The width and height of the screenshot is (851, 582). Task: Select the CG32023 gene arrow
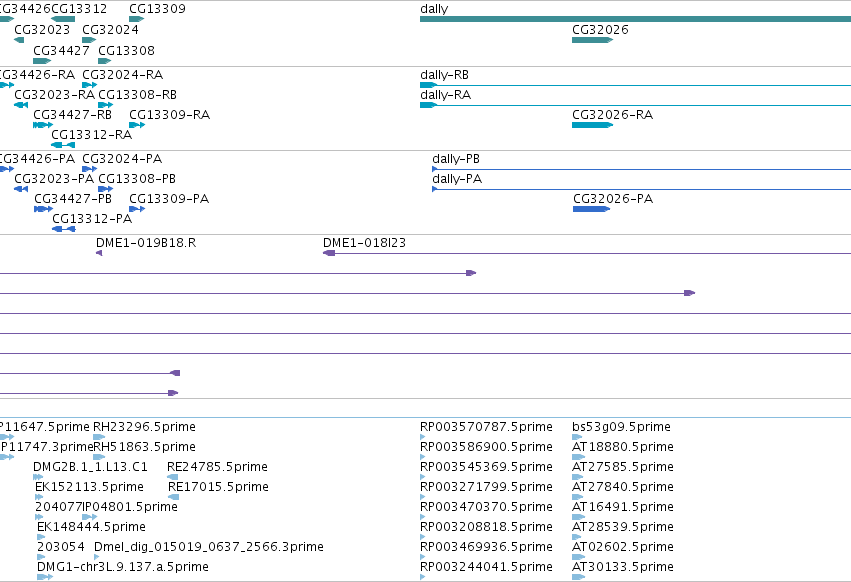[19, 40]
